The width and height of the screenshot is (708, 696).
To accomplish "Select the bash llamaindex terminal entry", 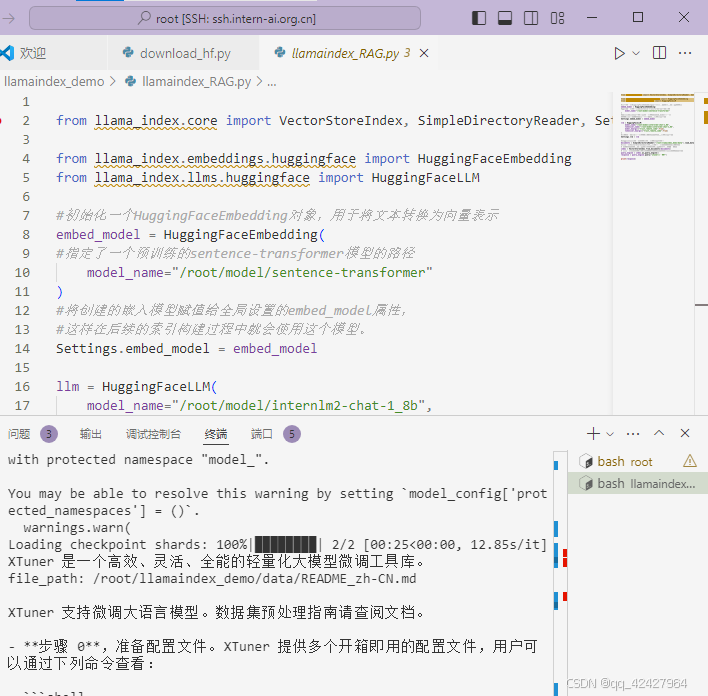I will pos(638,483).
